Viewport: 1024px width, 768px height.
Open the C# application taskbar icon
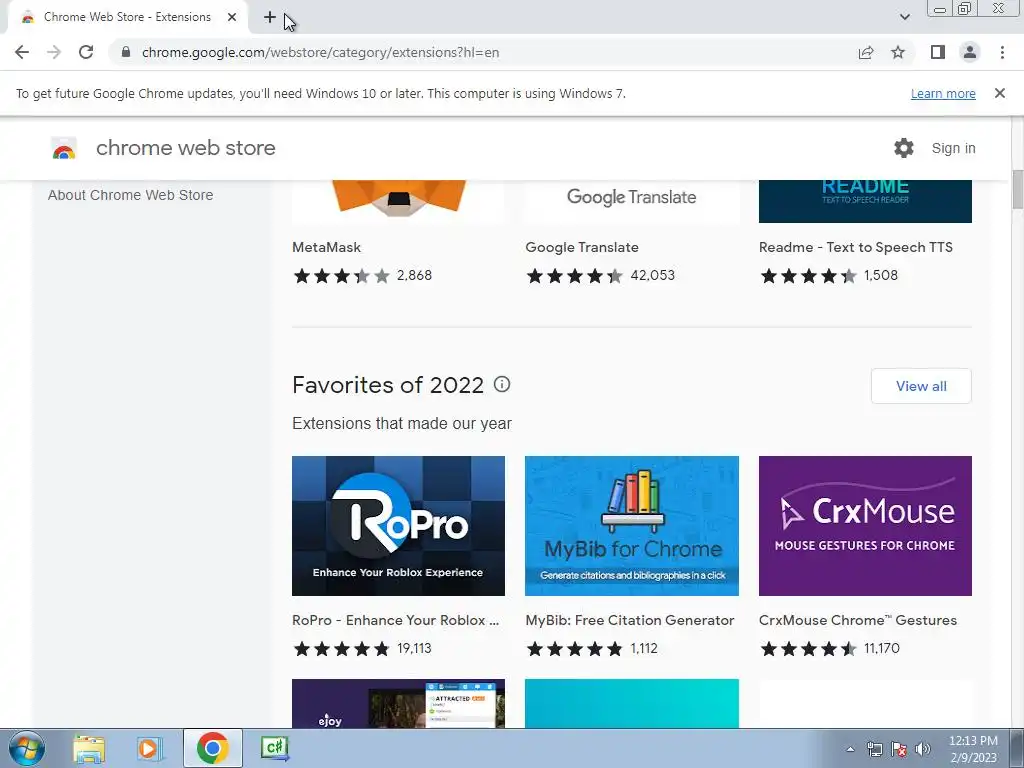point(274,748)
